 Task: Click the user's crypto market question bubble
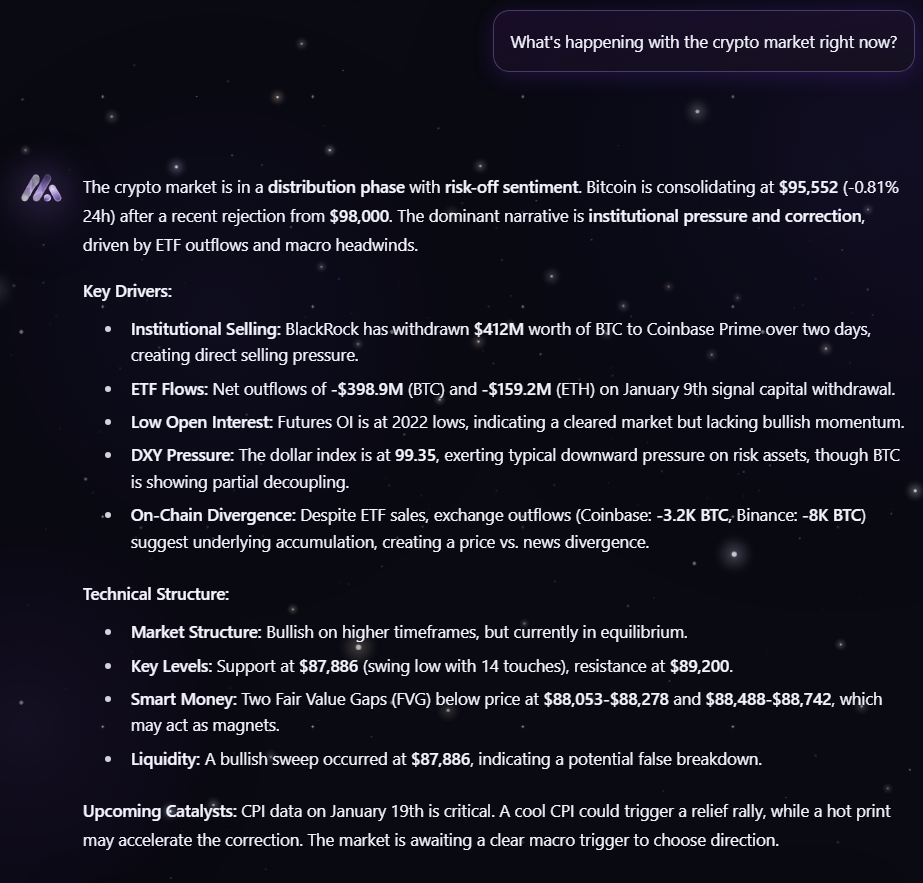click(x=703, y=42)
